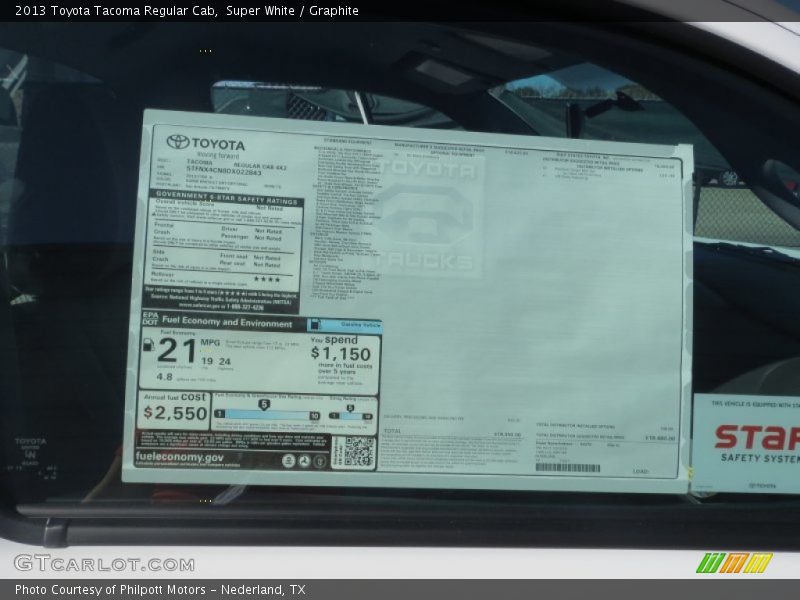Click the Star Safety System sticker
This screenshot has height=600, width=800.
click(x=746, y=443)
